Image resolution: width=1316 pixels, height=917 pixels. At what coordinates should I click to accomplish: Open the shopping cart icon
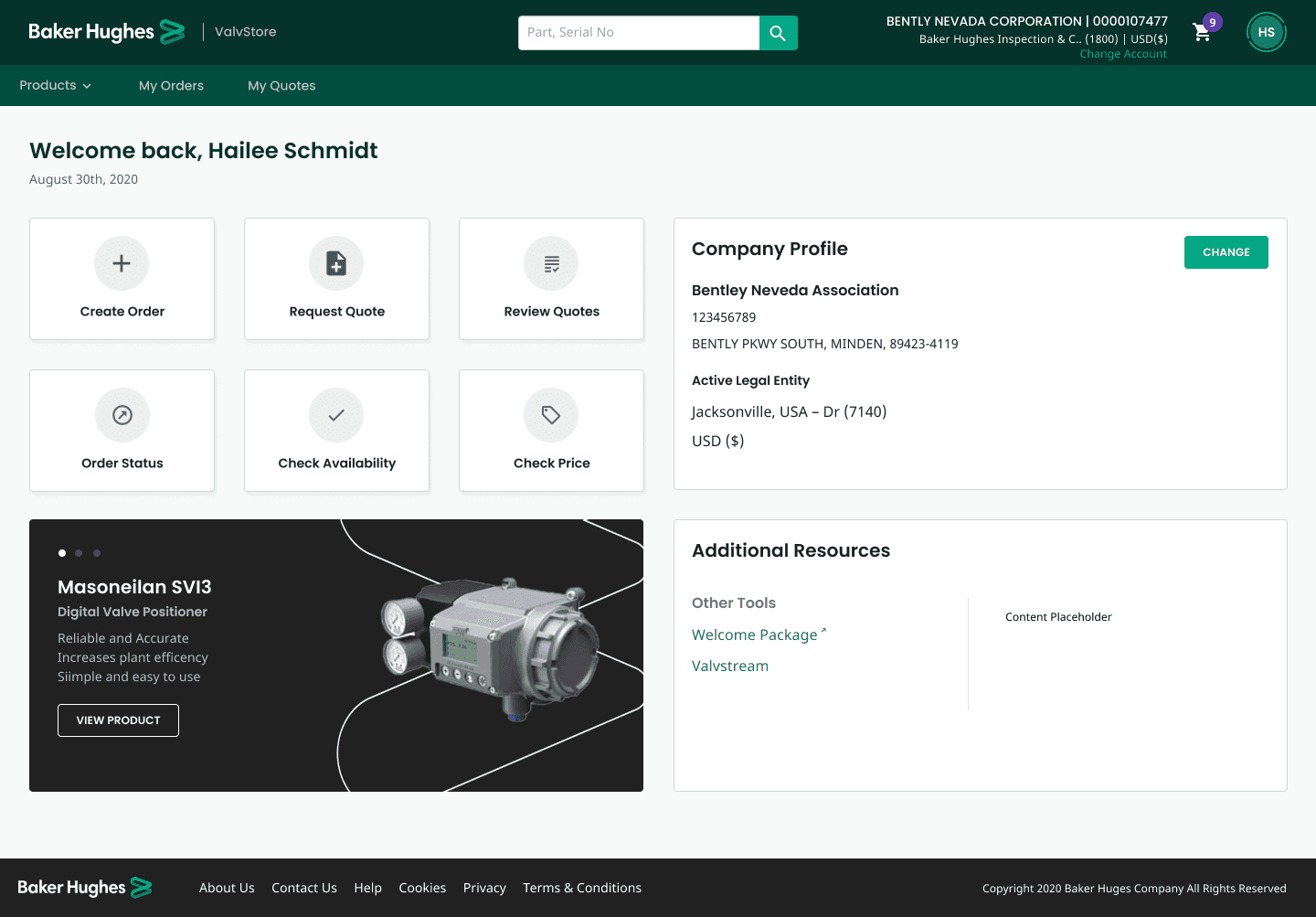pos(1202,33)
